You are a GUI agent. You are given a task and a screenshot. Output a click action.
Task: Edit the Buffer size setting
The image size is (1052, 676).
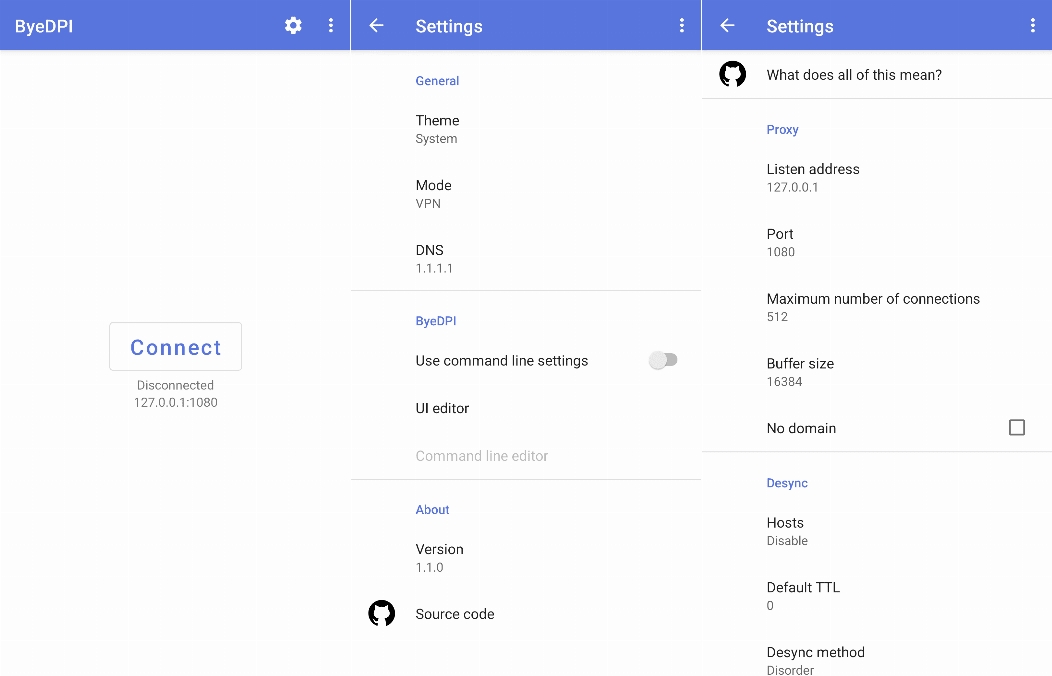tap(877, 372)
